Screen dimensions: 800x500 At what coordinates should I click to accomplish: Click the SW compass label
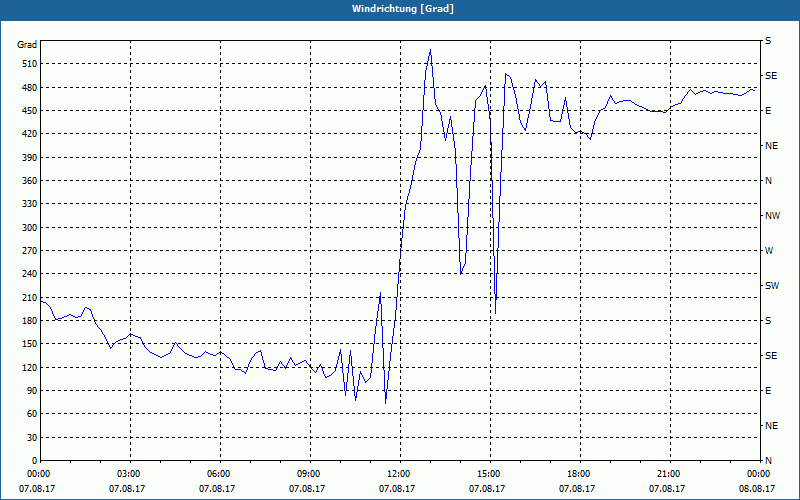[x=772, y=286]
